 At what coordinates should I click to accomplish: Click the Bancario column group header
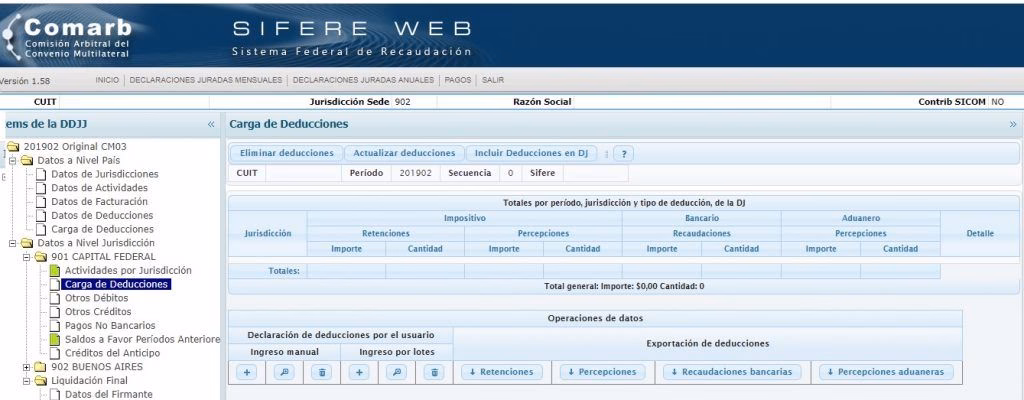pyautogui.click(x=702, y=218)
